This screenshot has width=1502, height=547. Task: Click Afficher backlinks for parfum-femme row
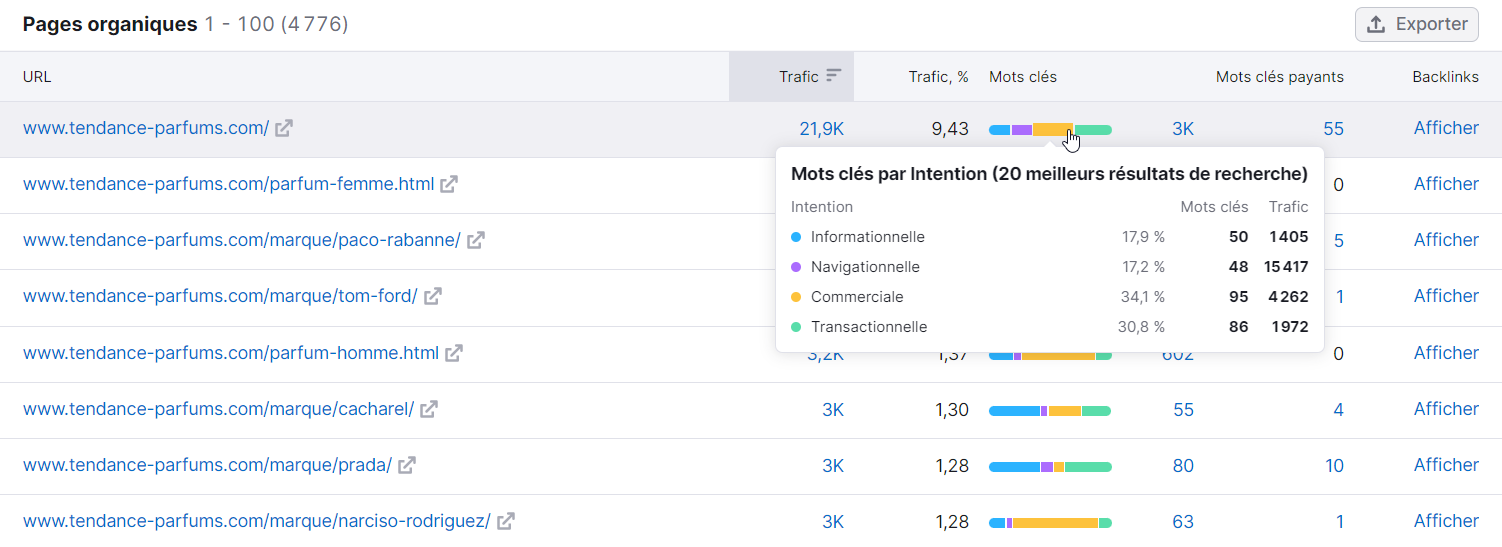(1446, 184)
